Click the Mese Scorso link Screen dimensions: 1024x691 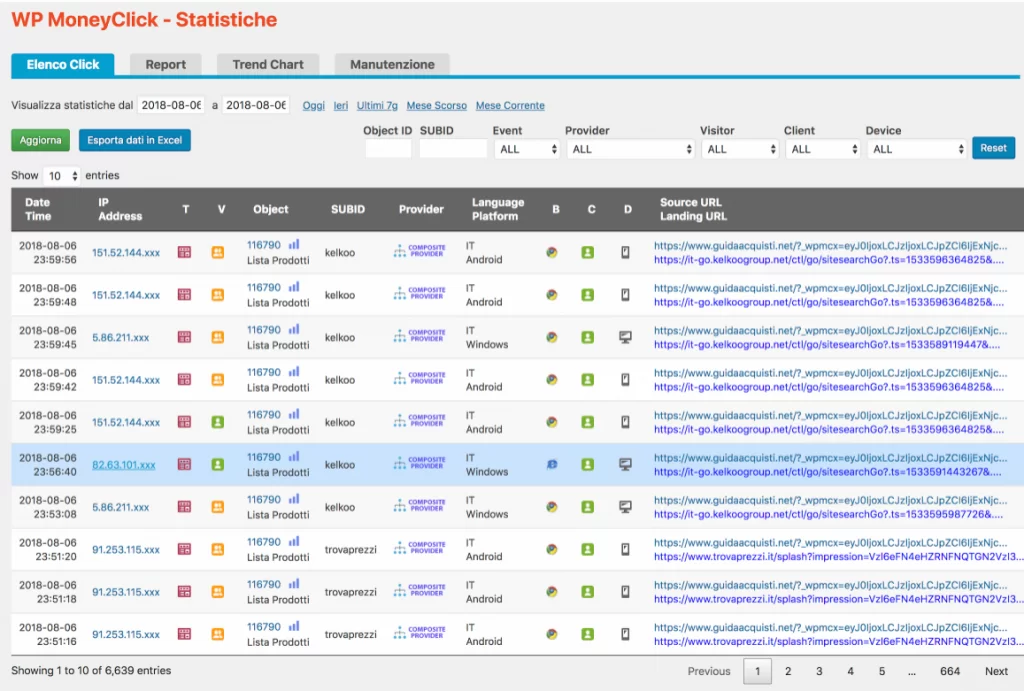[x=436, y=105]
